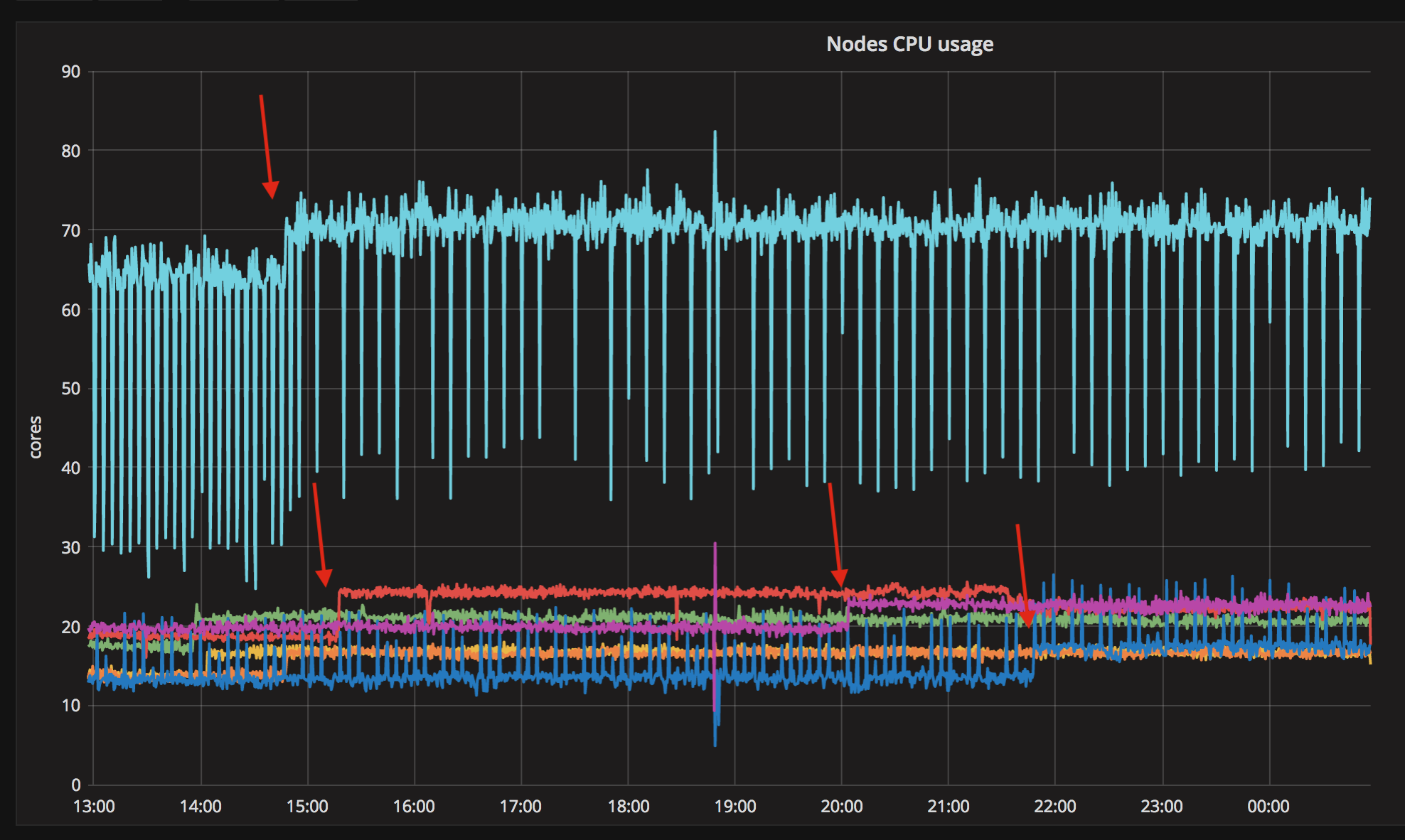1405x840 pixels.
Task: Click the 'cores' y-axis label
Action: tap(36, 436)
